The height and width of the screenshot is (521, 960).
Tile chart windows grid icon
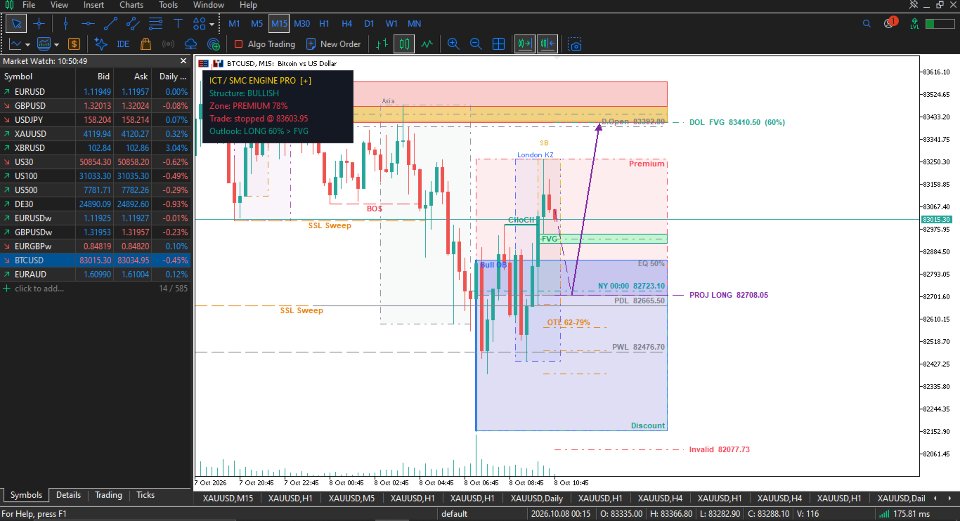pyautogui.click(x=499, y=44)
